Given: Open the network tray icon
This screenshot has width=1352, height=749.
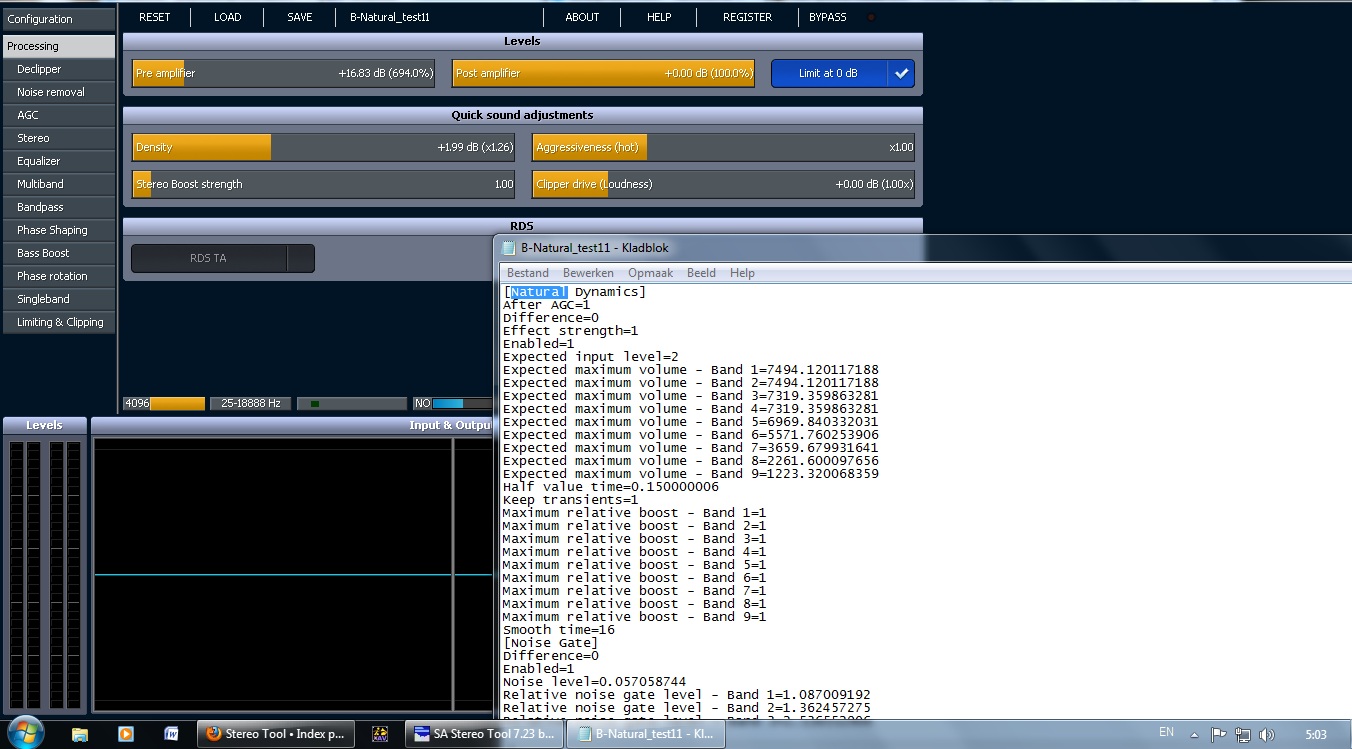Looking at the screenshot, I should click(1244, 735).
